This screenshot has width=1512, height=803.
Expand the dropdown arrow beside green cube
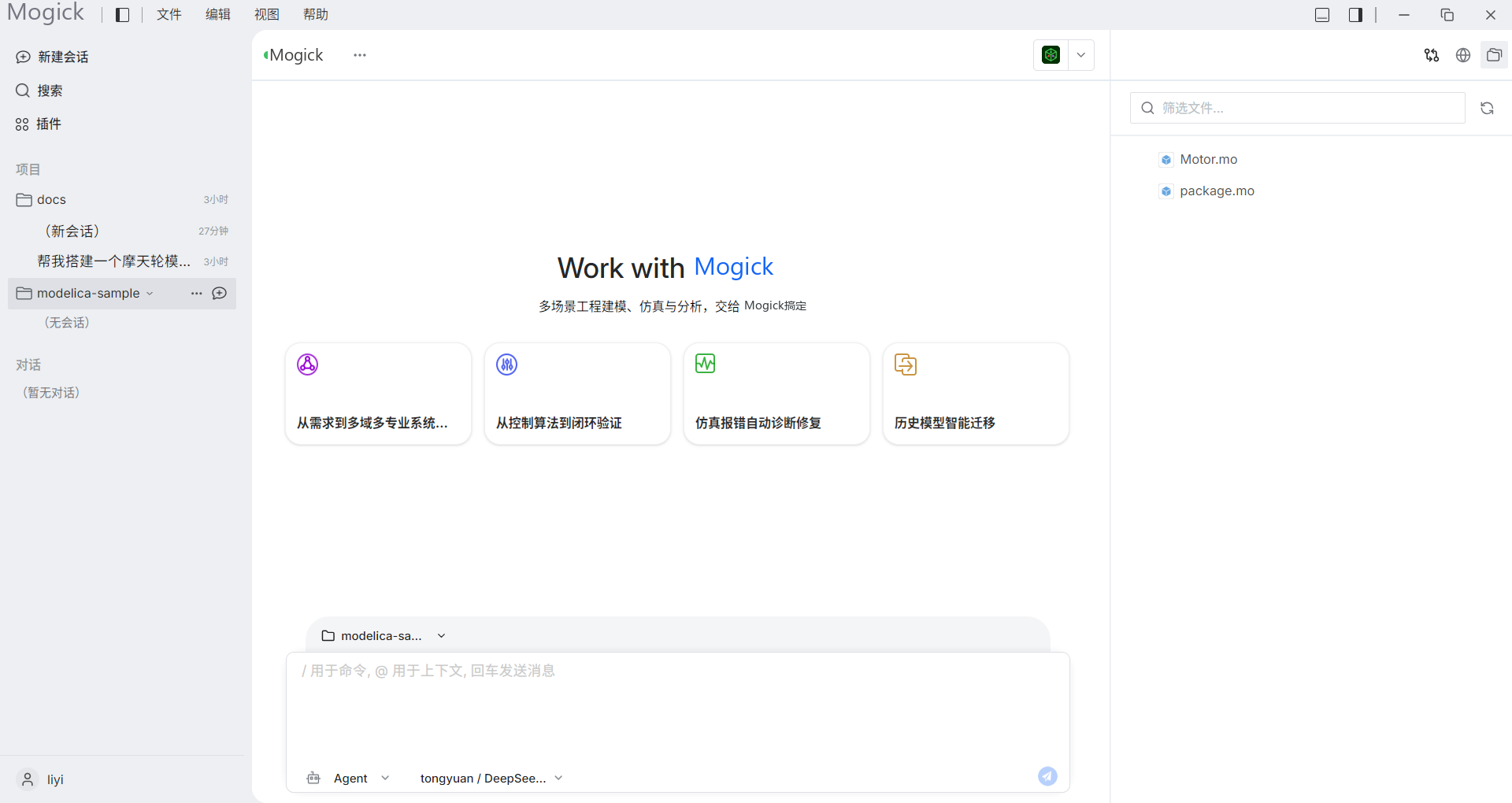[x=1081, y=55]
